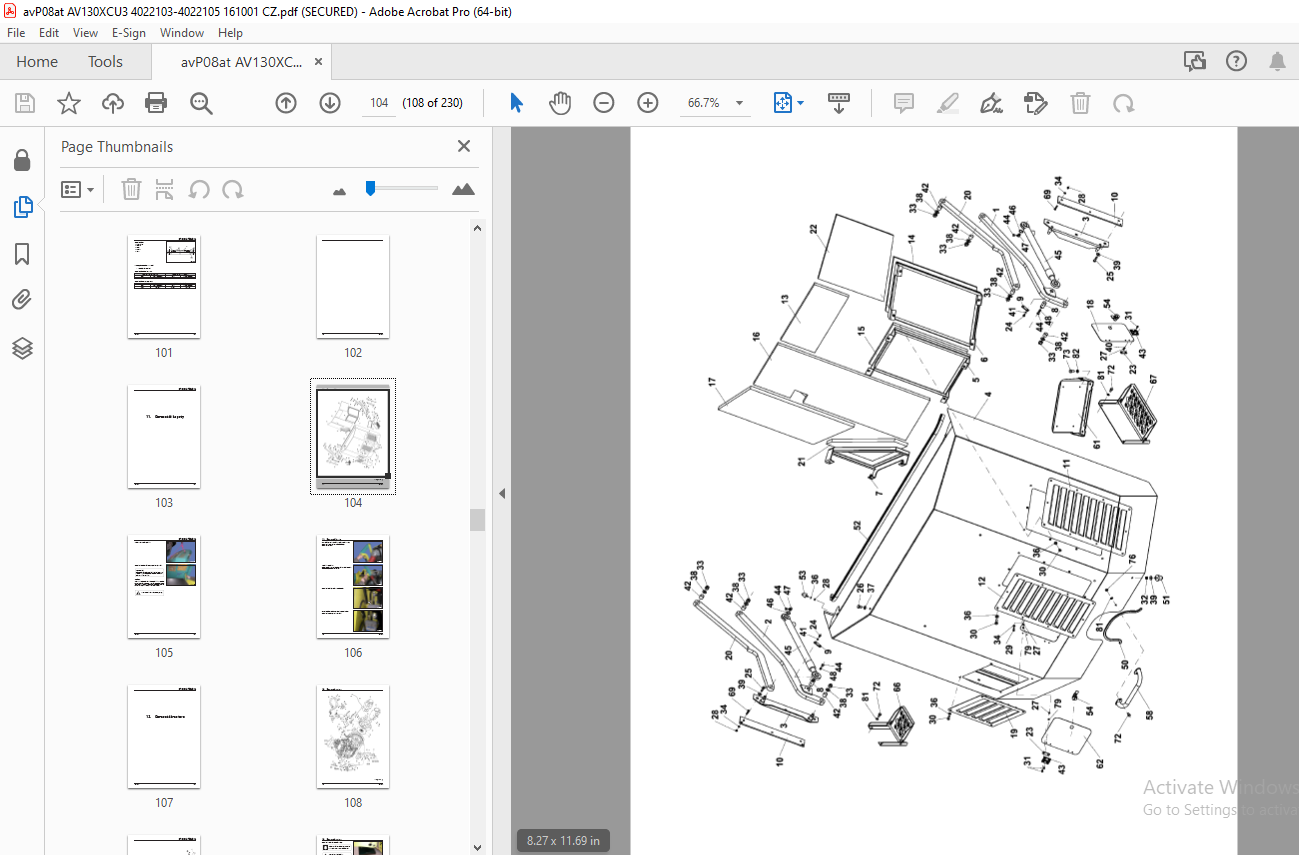Viewport: 1299px width, 855px height.
Task: Toggle the Page Thumbnails sidebar icon
Action: click(x=22, y=207)
